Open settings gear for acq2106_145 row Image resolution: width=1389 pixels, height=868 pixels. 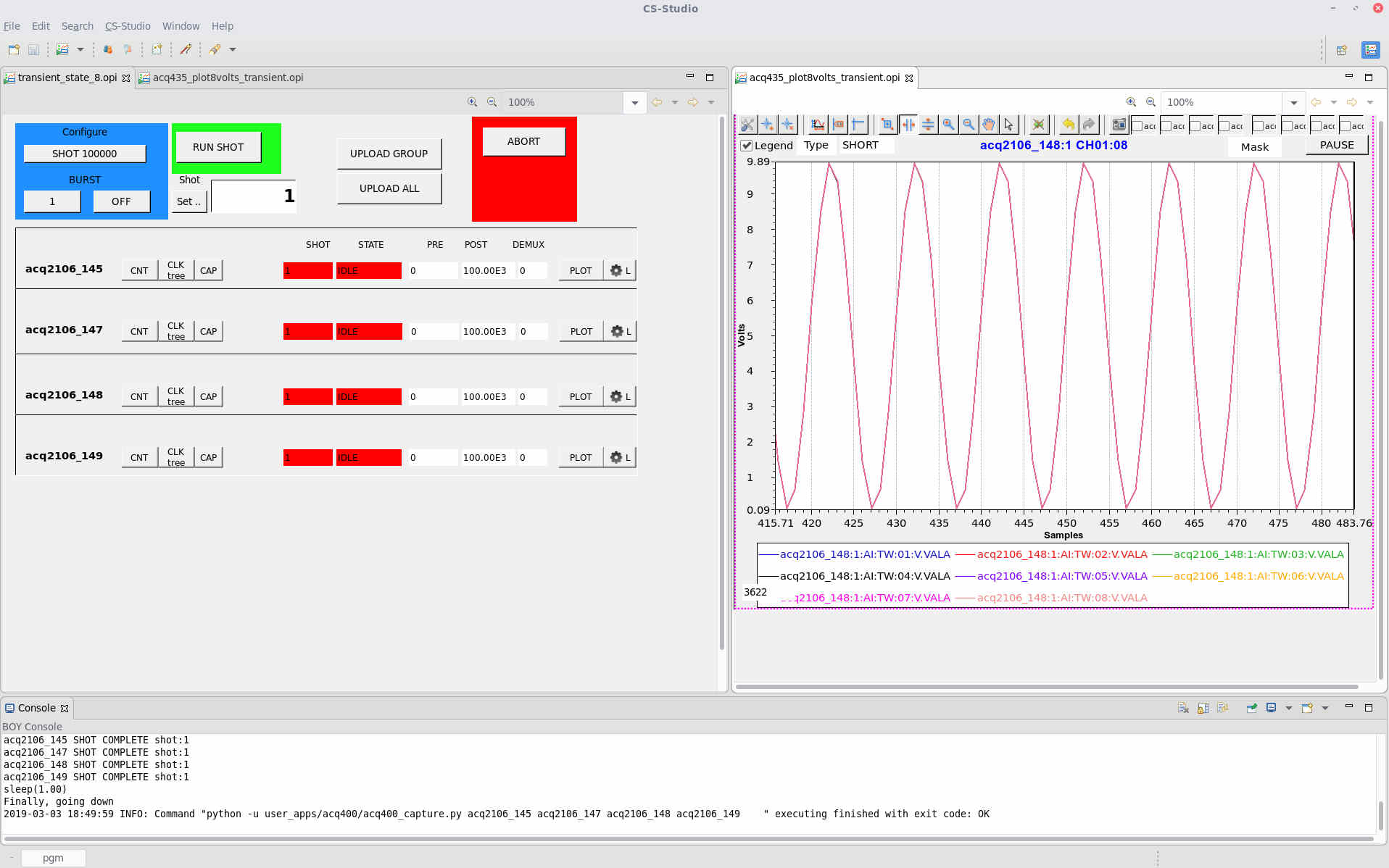620,270
